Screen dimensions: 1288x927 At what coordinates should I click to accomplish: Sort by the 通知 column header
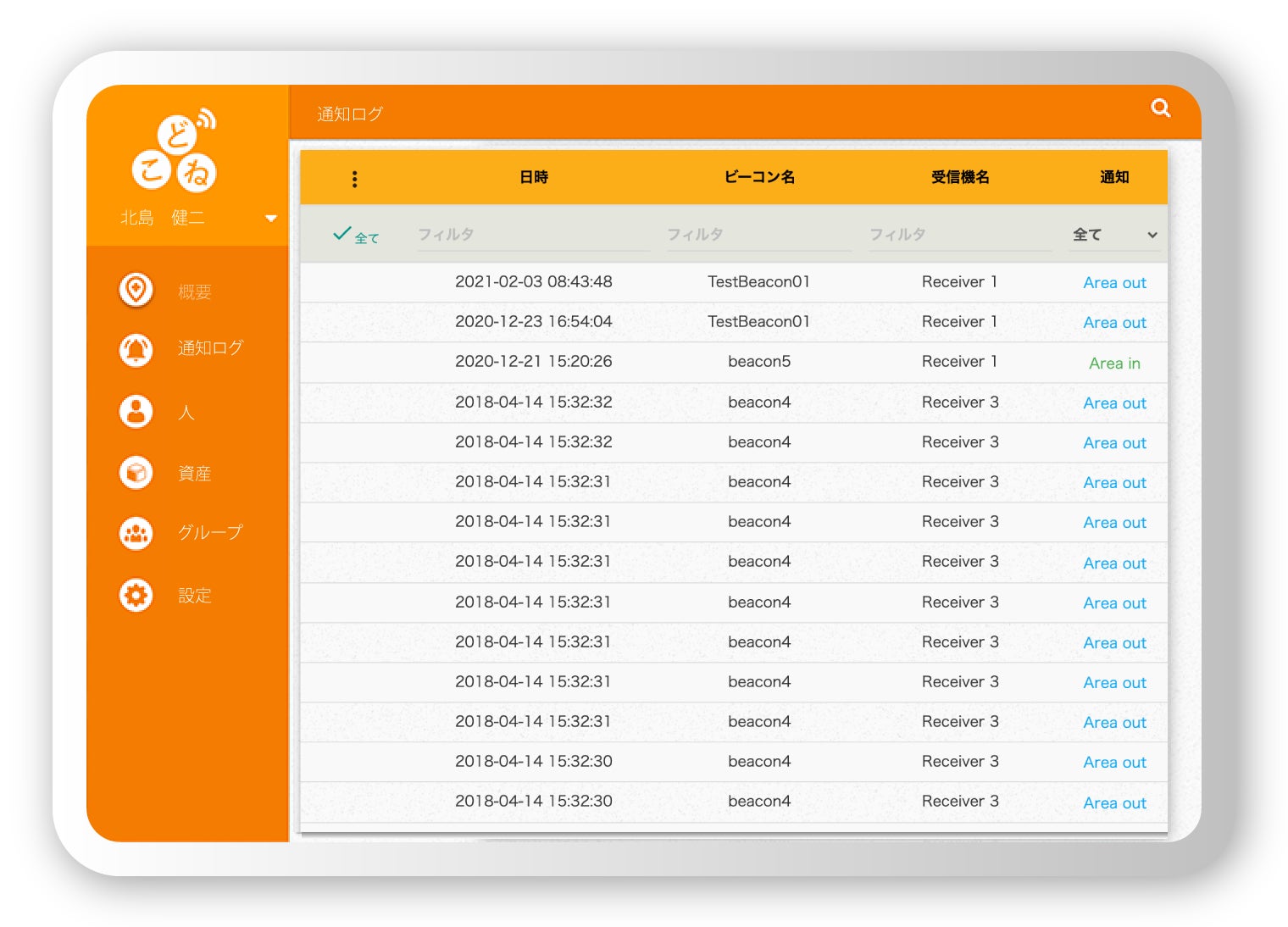point(1114,177)
